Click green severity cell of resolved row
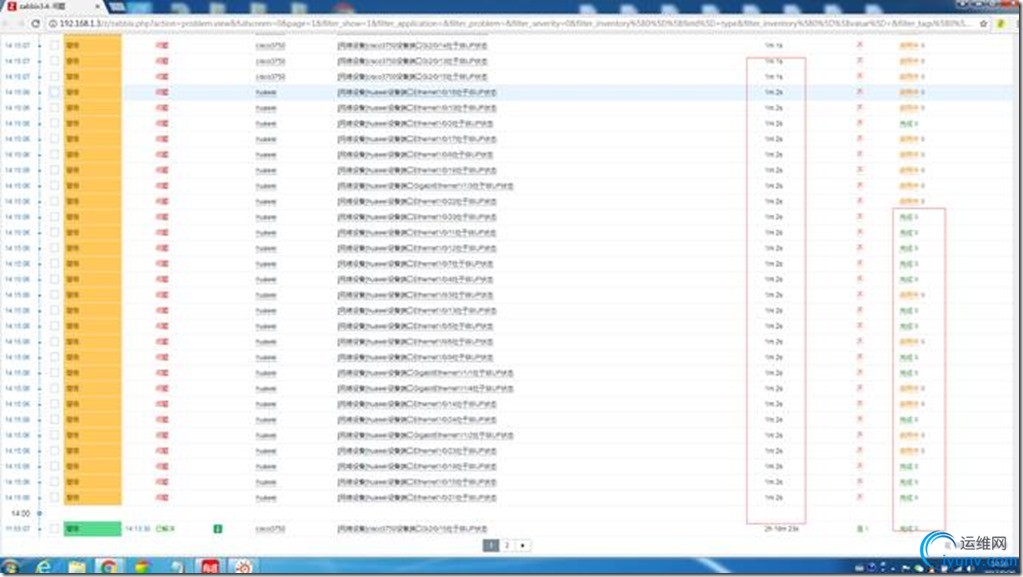The height and width of the screenshot is (577, 1023). [x=92, y=529]
